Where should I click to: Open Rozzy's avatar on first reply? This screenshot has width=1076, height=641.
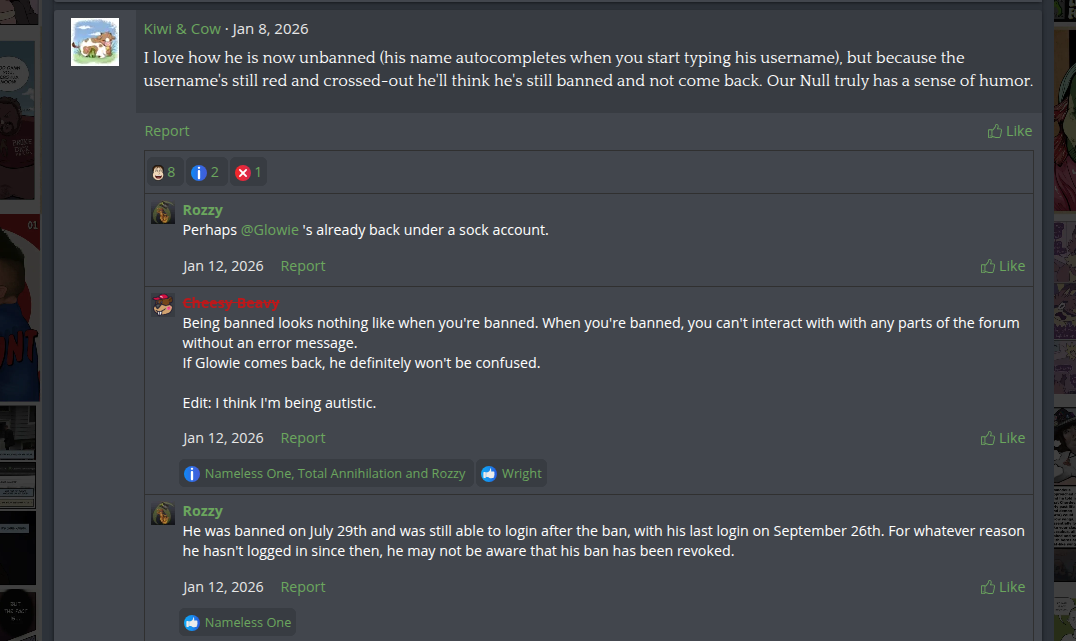163,212
